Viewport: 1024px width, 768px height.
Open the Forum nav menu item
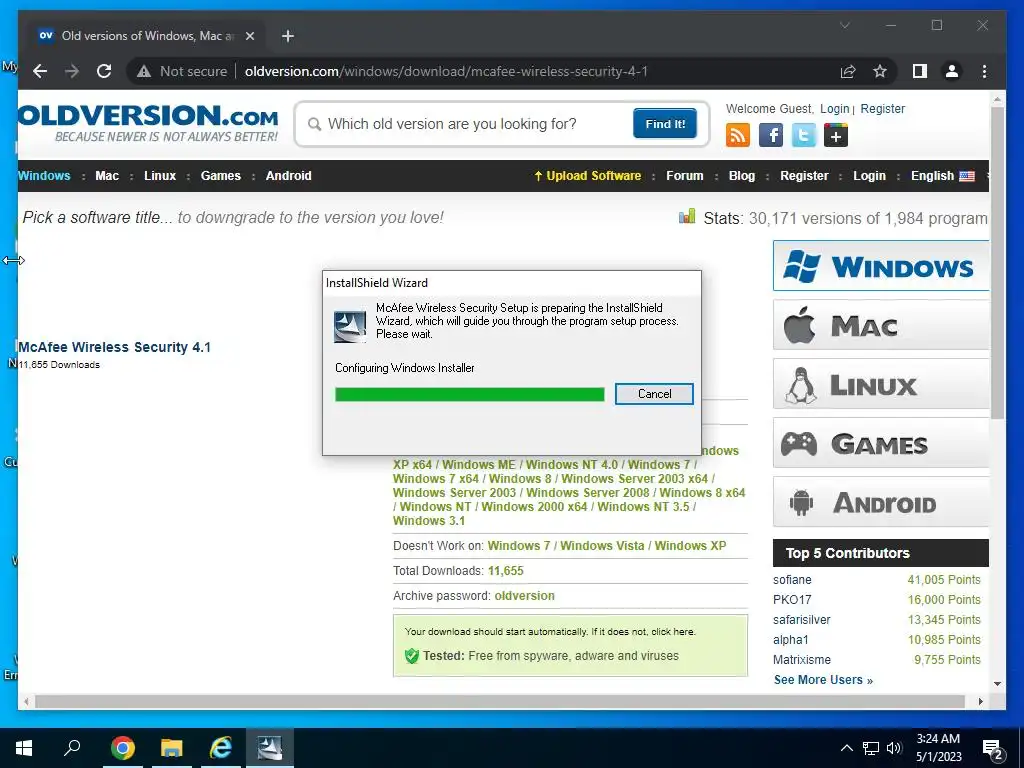pos(685,176)
